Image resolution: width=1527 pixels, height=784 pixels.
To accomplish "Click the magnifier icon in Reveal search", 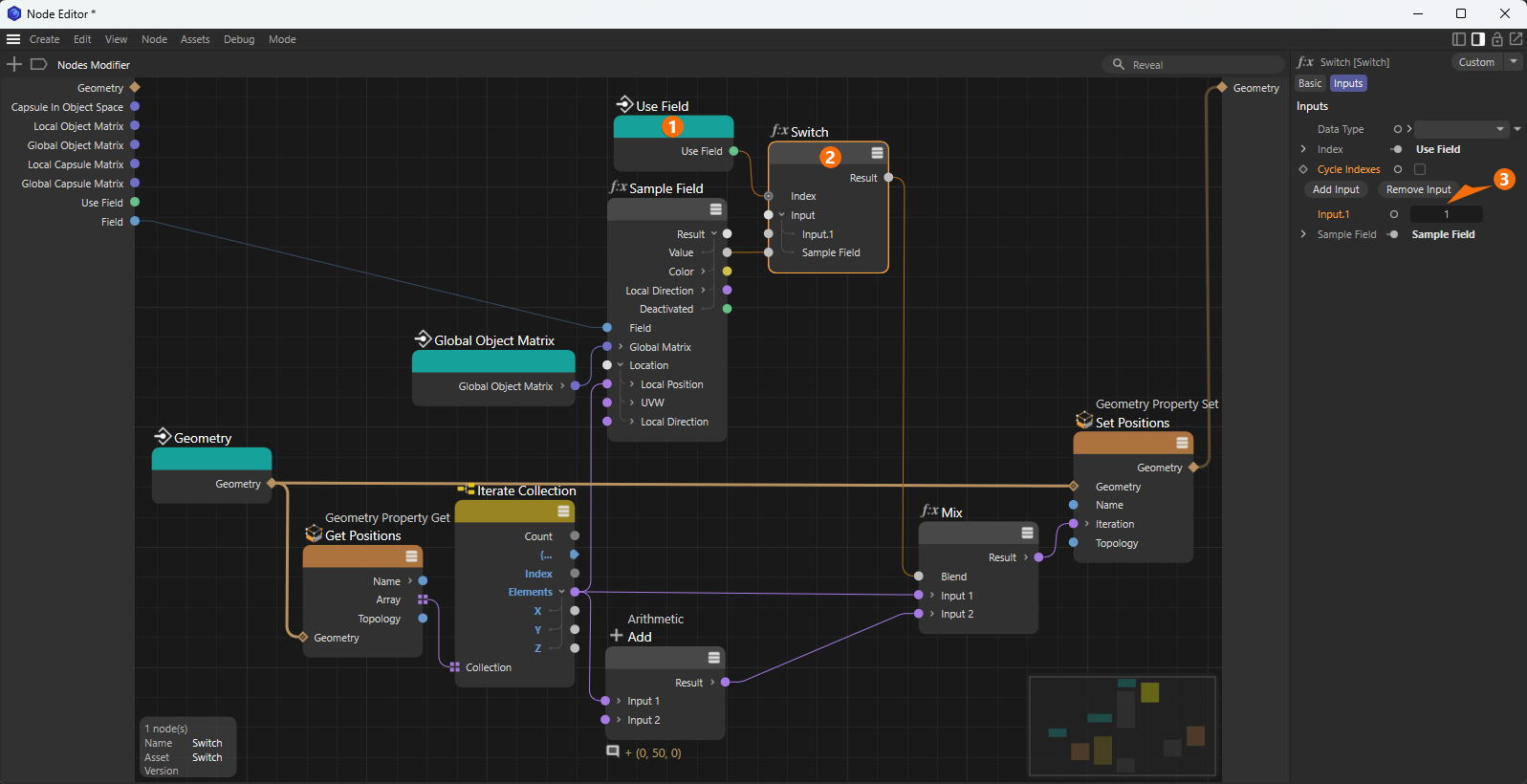I will 1119,64.
